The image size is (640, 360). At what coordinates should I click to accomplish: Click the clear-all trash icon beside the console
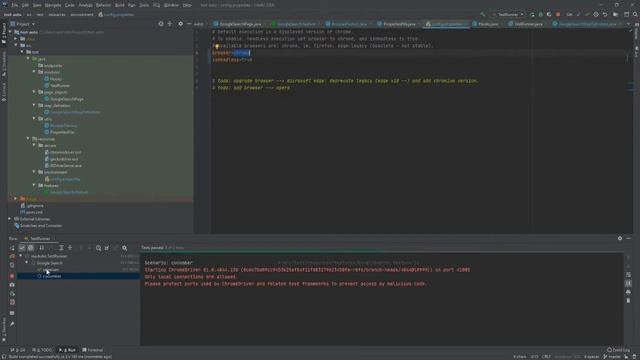click(628, 300)
